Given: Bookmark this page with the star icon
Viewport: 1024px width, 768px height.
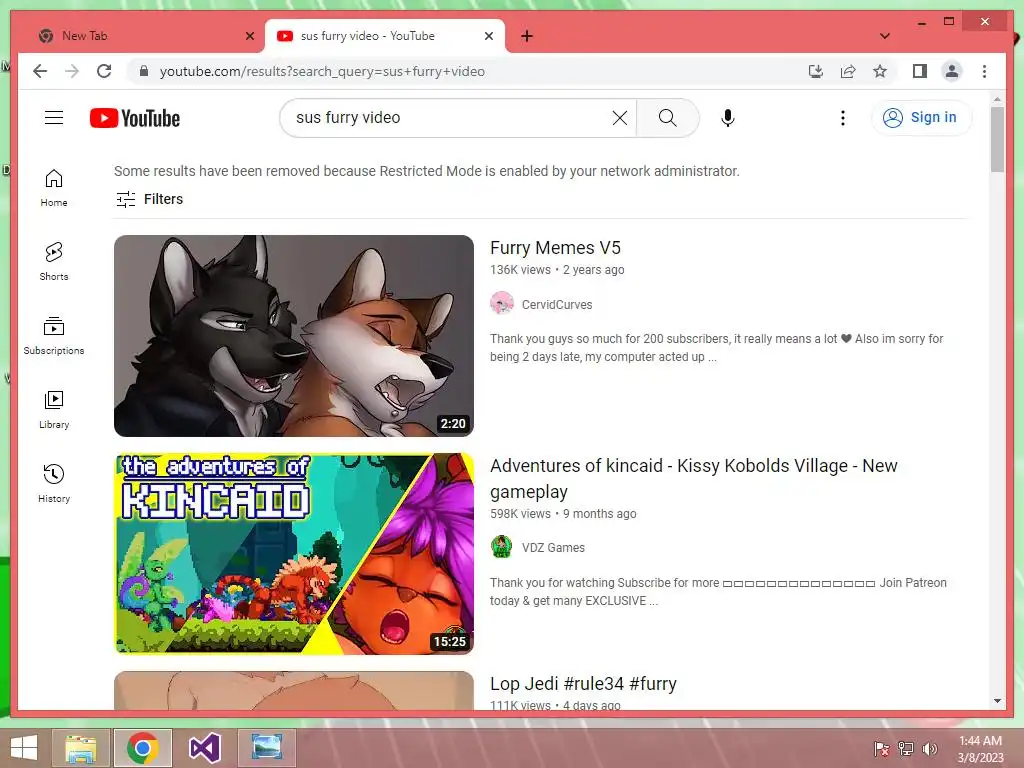Looking at the screenshot, I should pos(880,71).
